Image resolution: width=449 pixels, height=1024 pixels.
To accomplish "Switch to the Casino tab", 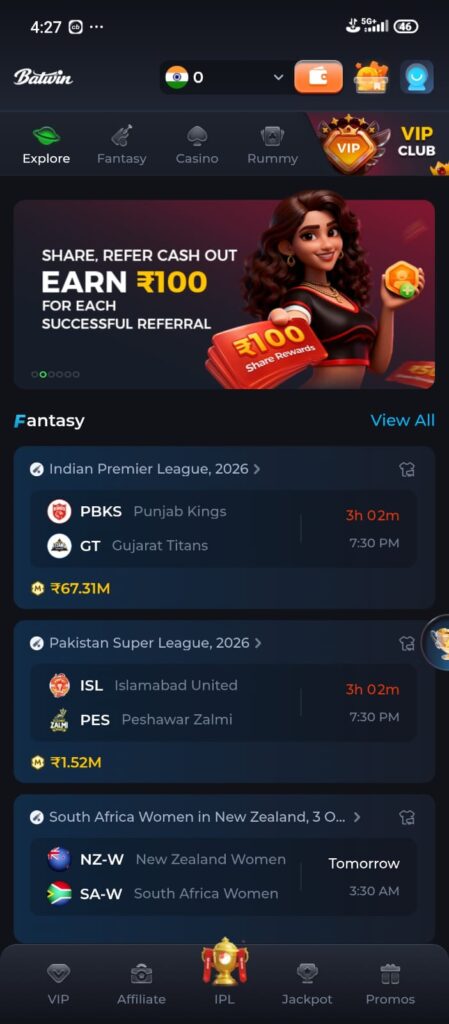I will click(x=197, y=145).
